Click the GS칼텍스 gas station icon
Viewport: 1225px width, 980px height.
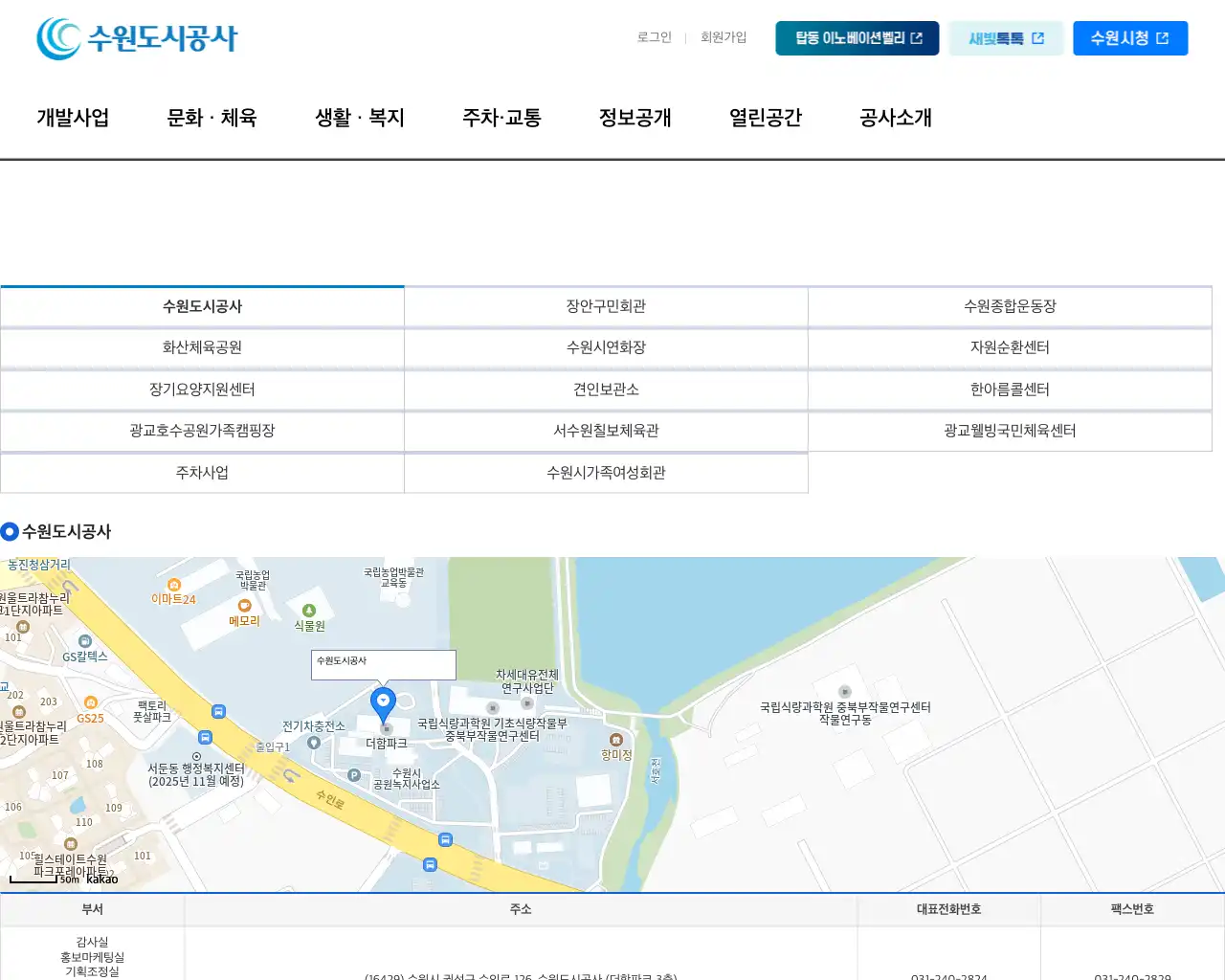pyautogui.click(x=85, y=641)
